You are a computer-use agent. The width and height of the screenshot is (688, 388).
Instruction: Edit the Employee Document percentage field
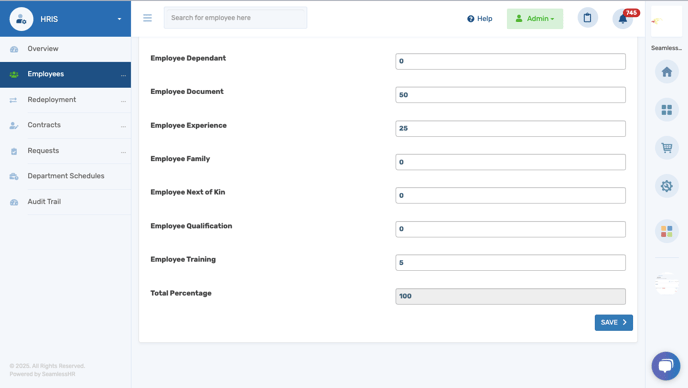click(x=510, y=95)
